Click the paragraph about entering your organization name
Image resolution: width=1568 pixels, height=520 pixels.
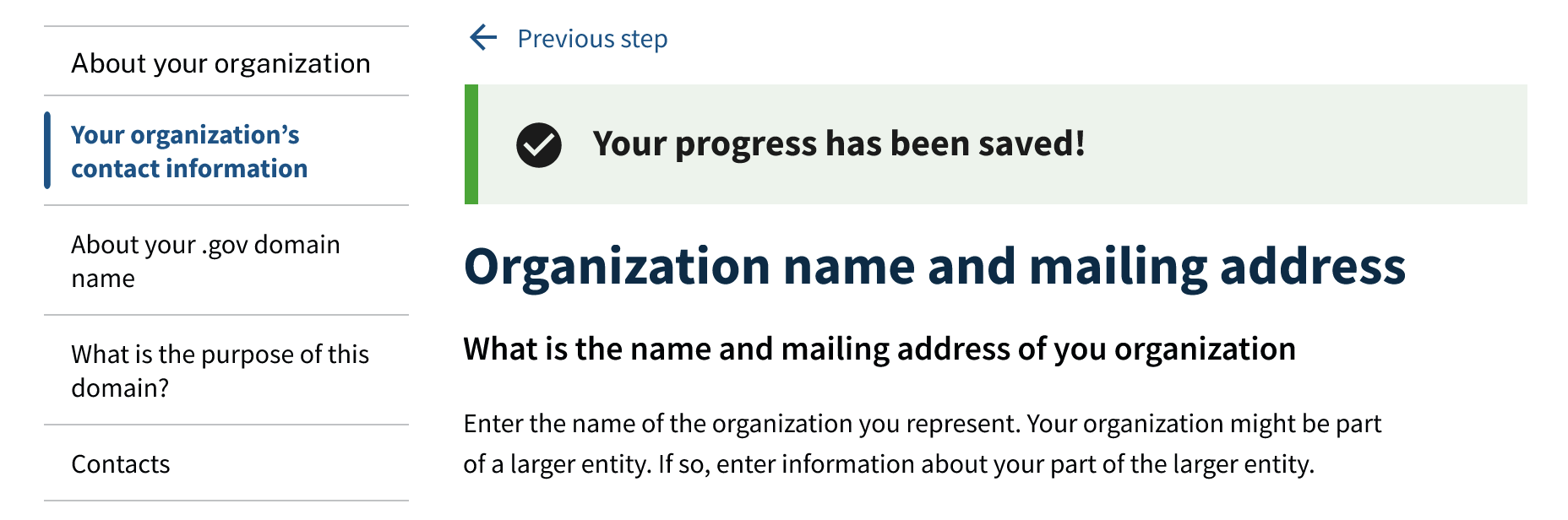[x=921, y=442]
